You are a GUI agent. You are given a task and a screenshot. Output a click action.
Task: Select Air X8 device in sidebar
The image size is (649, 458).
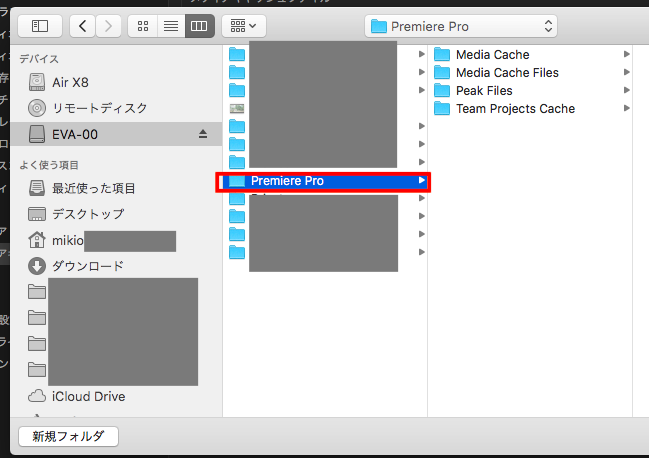click(116, 82)
